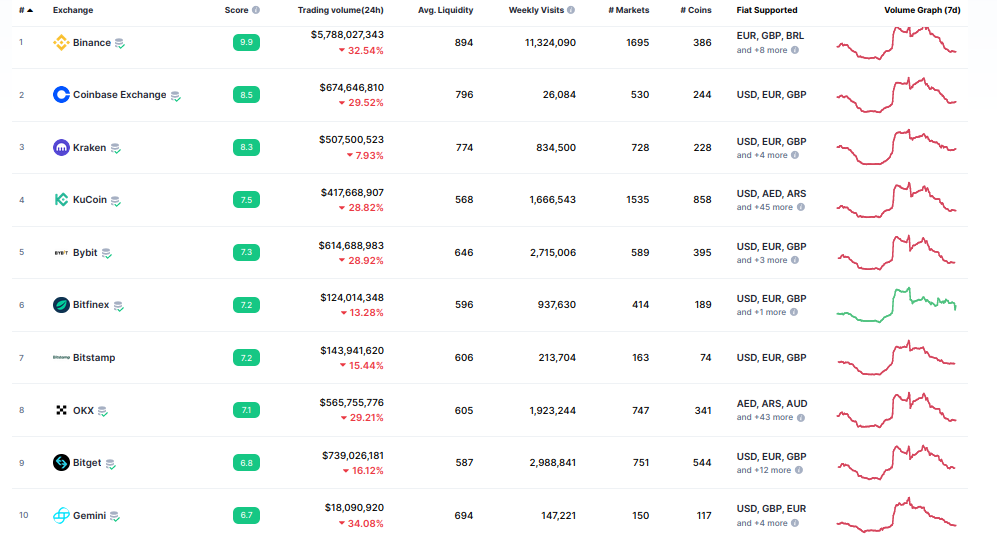Screen dimensions: 997x538
Task: Click the Fiat Supported column header
Action: 767,10
